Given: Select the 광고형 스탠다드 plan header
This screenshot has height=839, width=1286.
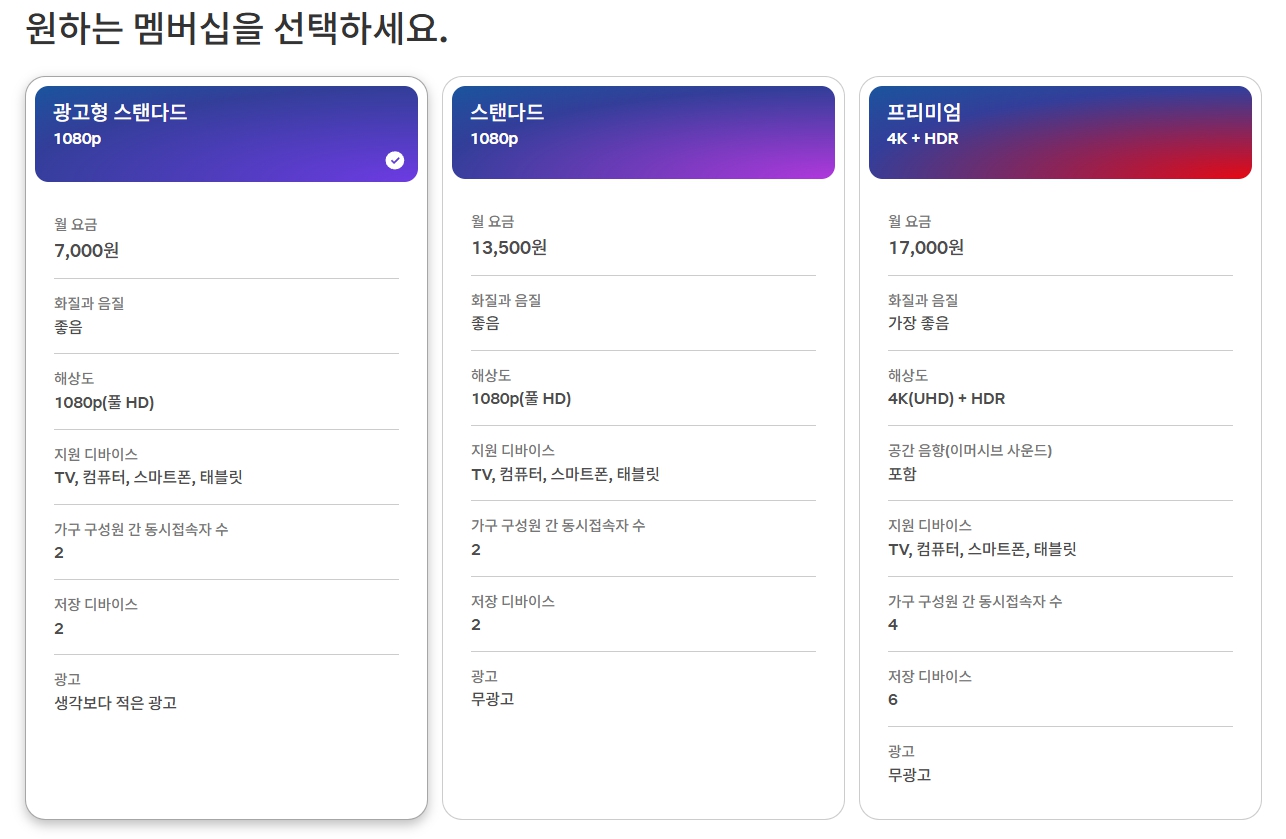Looking at the screenshot, I should 226,134.
